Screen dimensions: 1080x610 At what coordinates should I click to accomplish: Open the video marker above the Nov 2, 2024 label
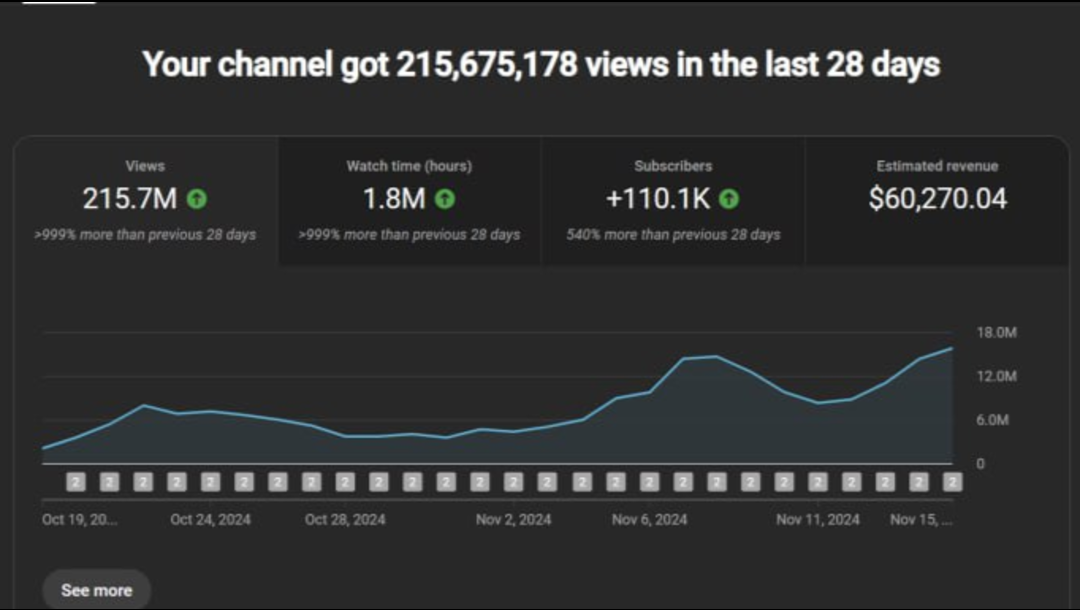tap(513, 482)
